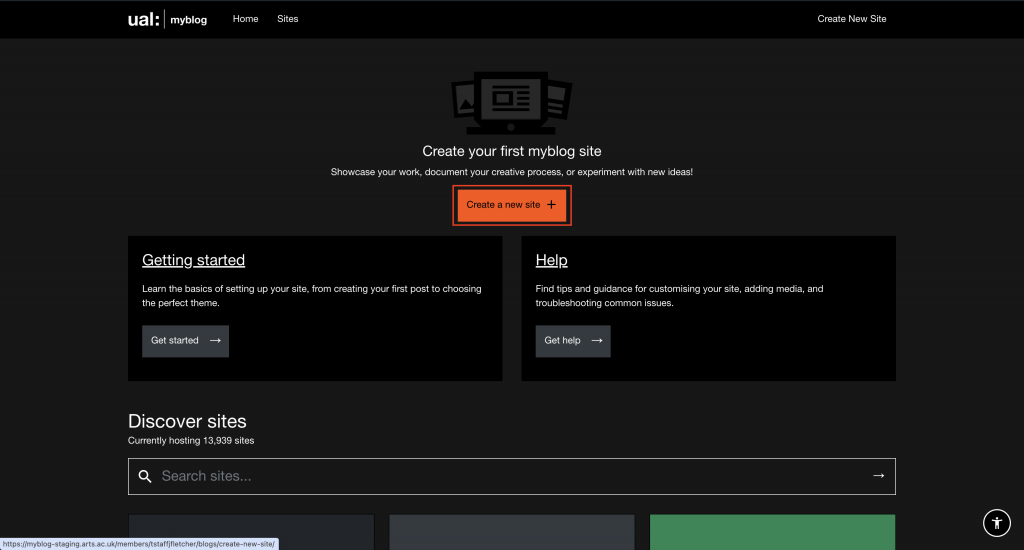Submit search with the arrow icon

878,476
